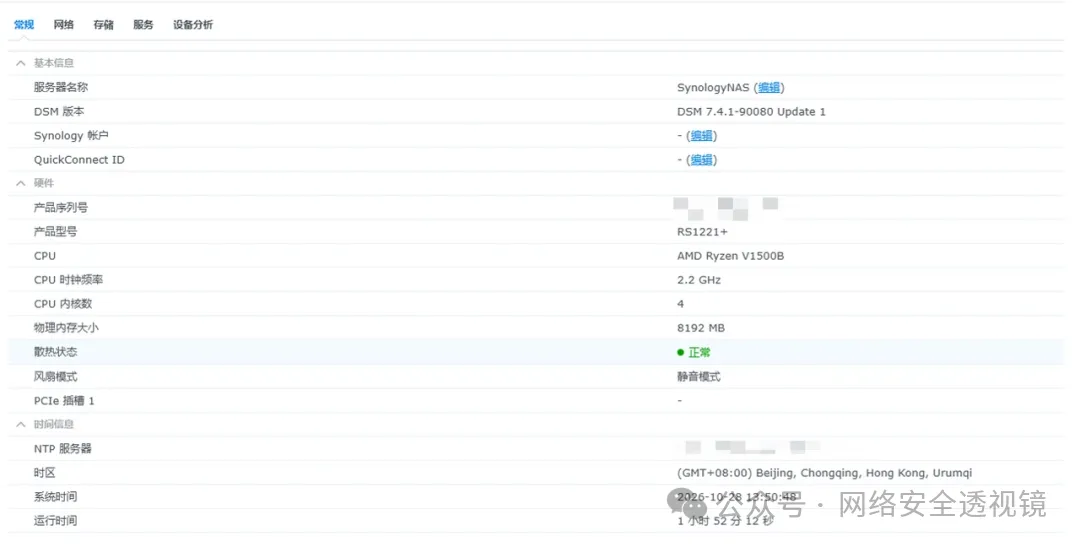1080x547 pixels.
Task: Select the DSM 版本 label
Action: tap(59, 112)
